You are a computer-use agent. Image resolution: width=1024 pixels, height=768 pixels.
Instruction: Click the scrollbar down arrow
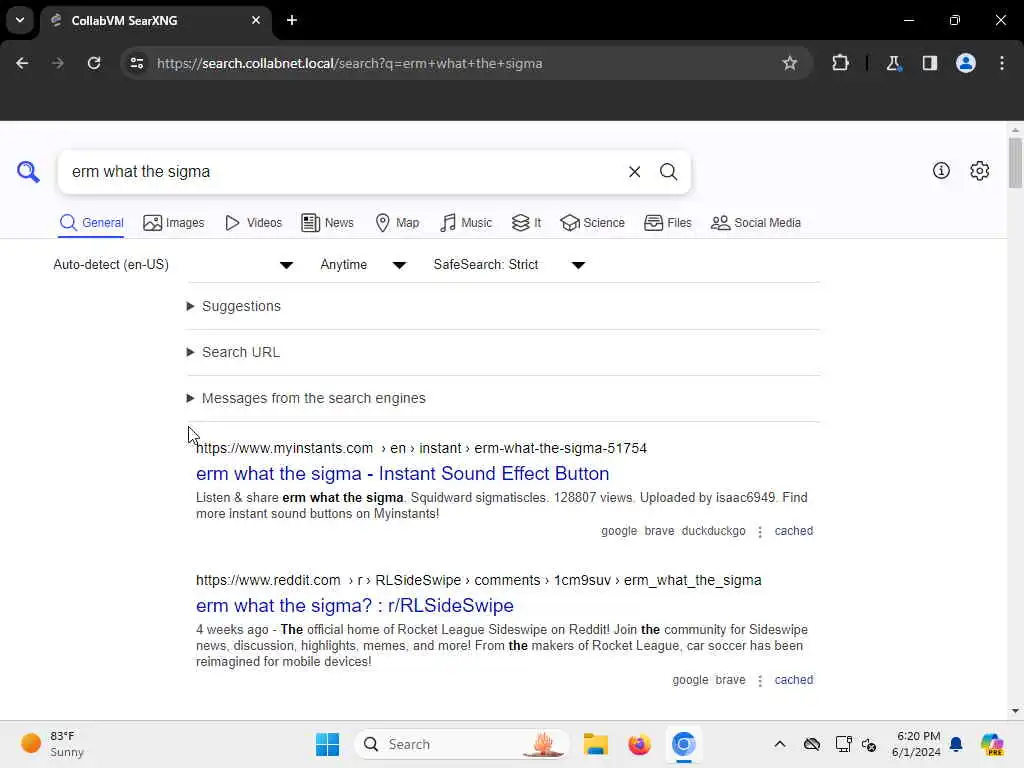pos(1015,711)
